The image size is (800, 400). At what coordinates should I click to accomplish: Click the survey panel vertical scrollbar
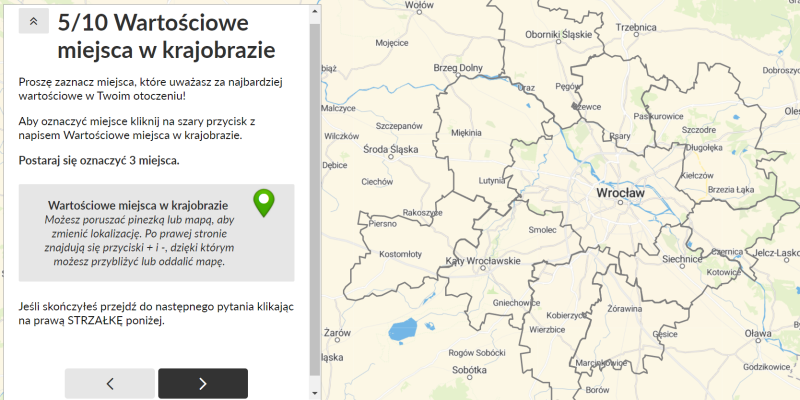pyautogui.click(x=315, y=200)
